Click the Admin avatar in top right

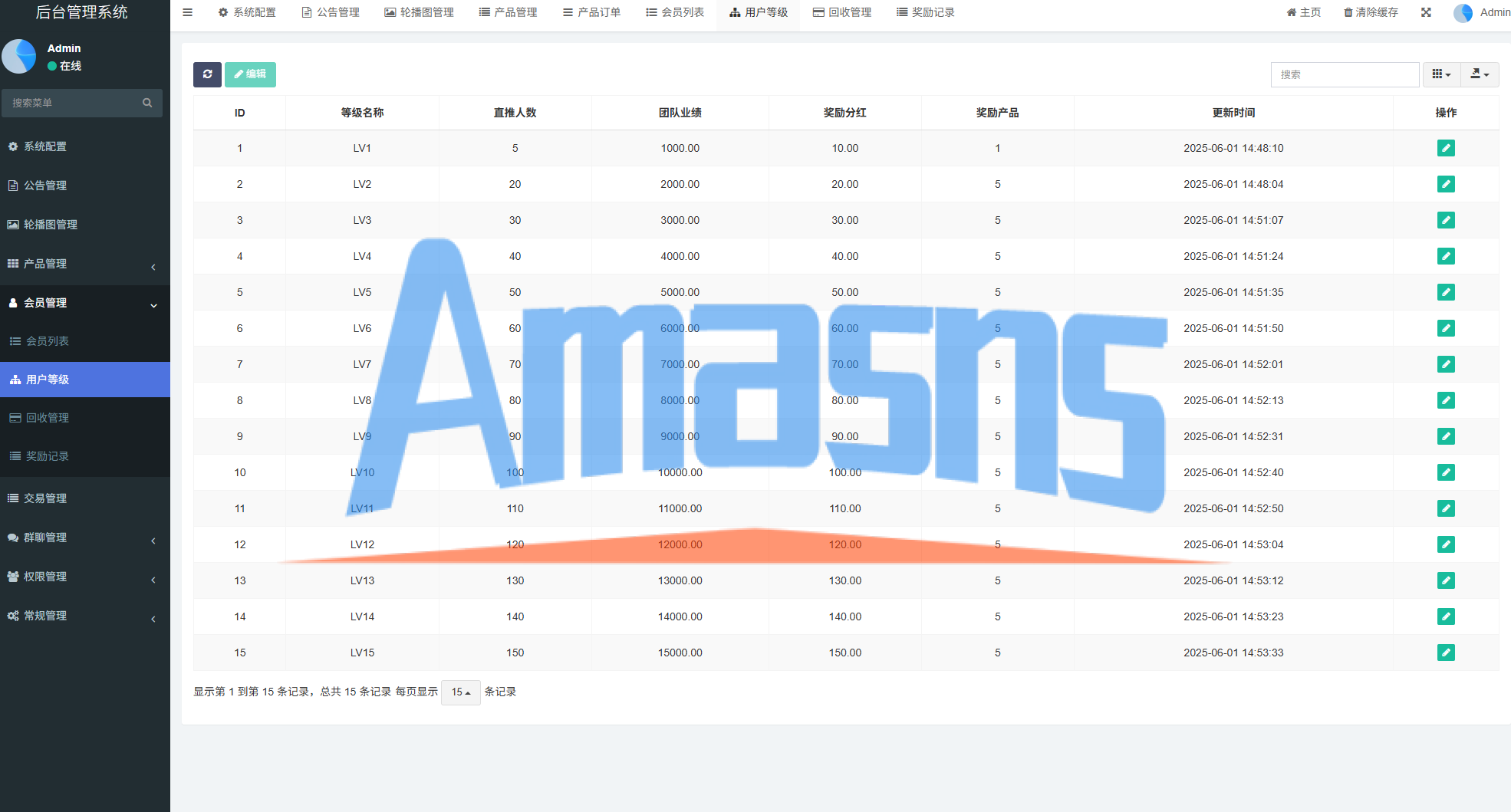(1463, 13)
